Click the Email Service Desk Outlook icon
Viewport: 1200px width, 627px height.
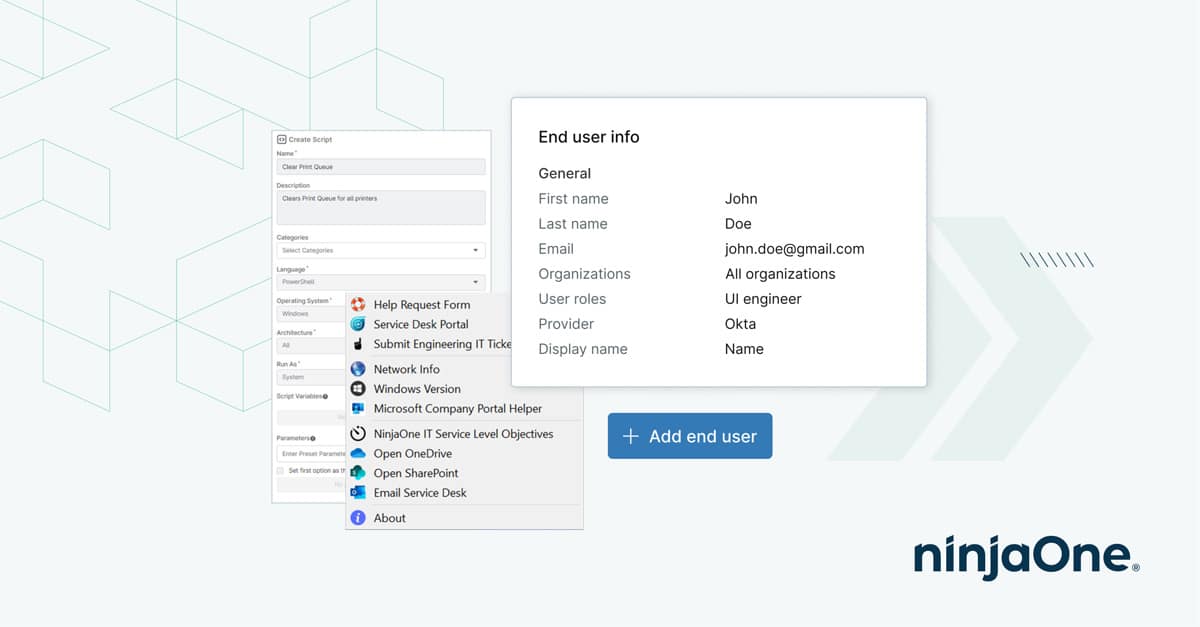point(357,492)
